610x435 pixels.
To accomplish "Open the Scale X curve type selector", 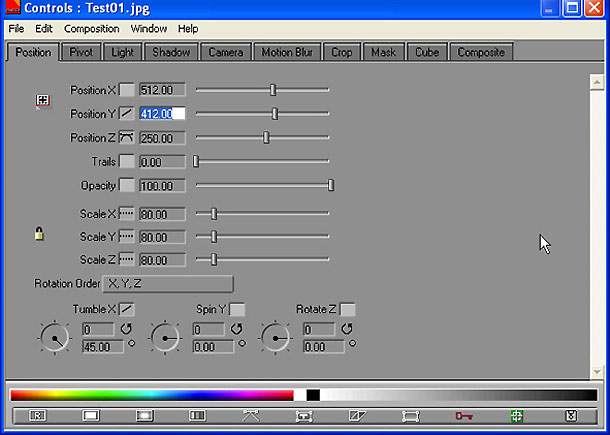I will pyautogui.click(x=127, y=213).
